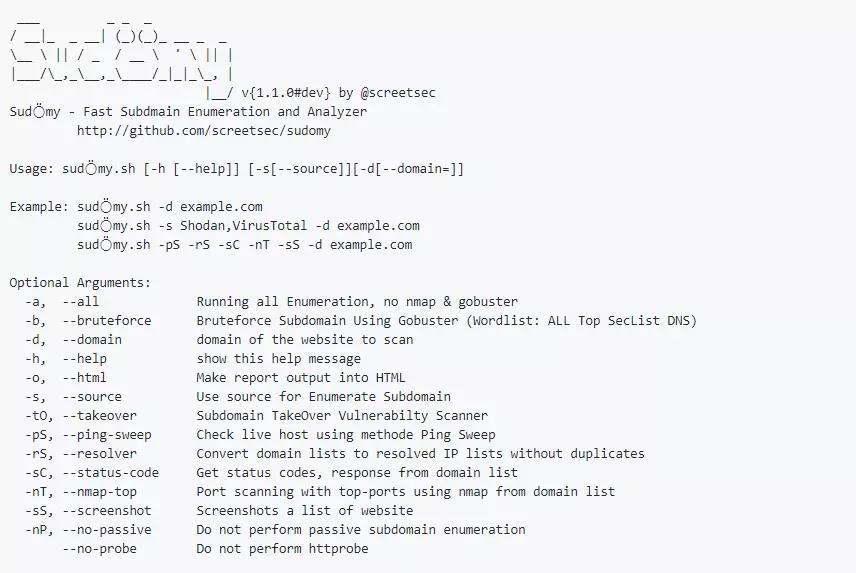The width and height of the screenshot is (856, 573).
Task: Click the --screenshot option text
Action: coord(107,511)
